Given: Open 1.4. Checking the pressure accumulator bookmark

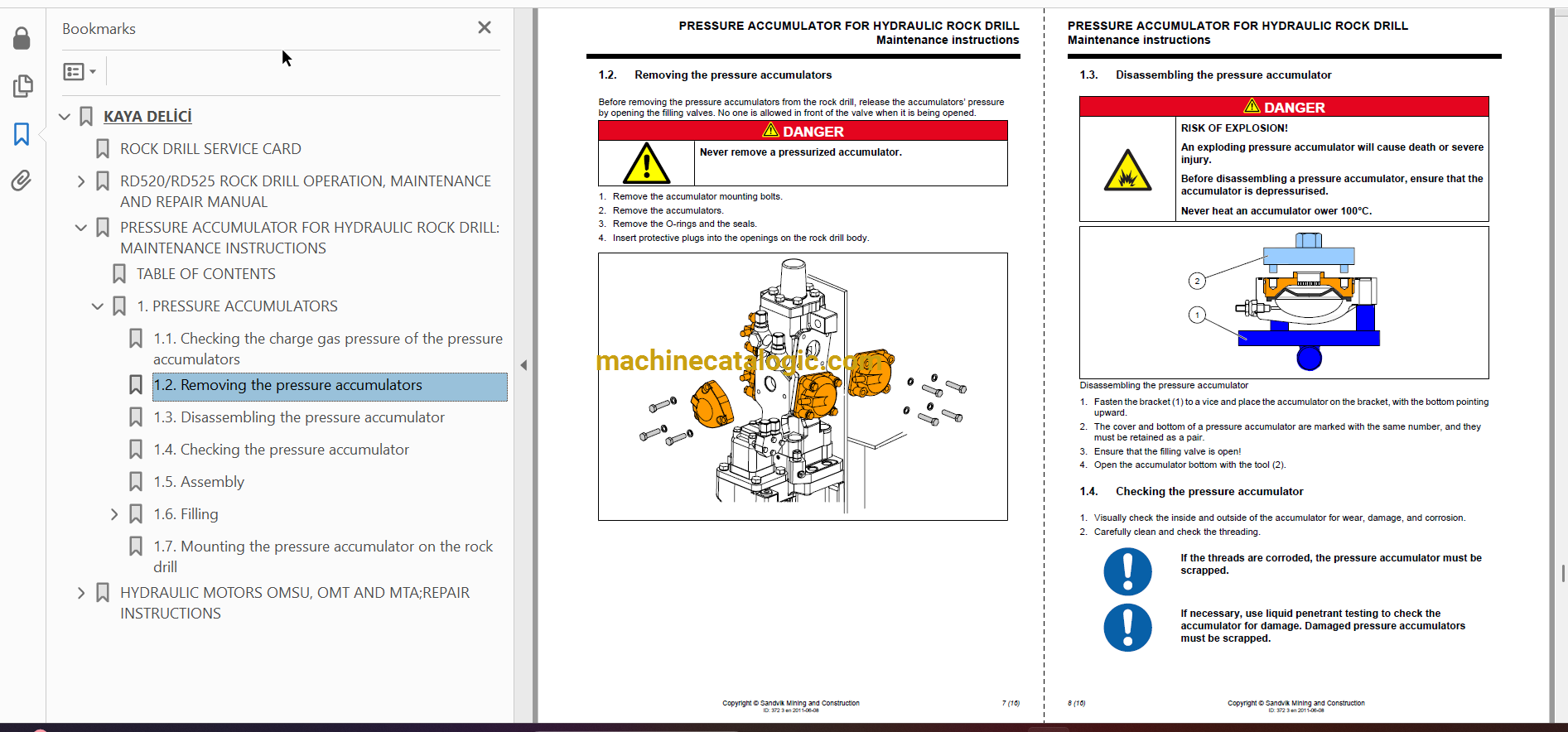Looking at the screenshot, I should pos(282,450).
